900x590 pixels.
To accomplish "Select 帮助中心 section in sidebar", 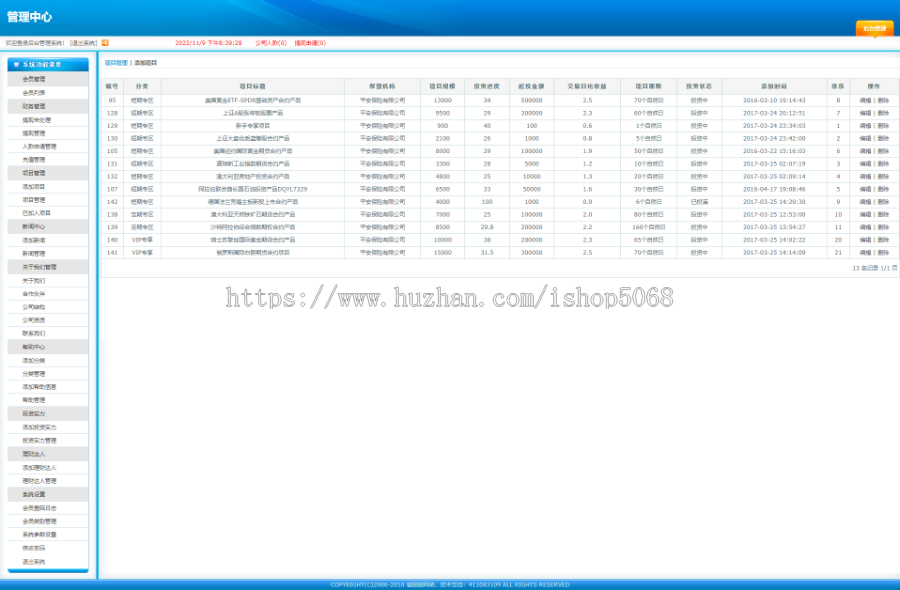I will pyautogui.click(x=48, y=347).
